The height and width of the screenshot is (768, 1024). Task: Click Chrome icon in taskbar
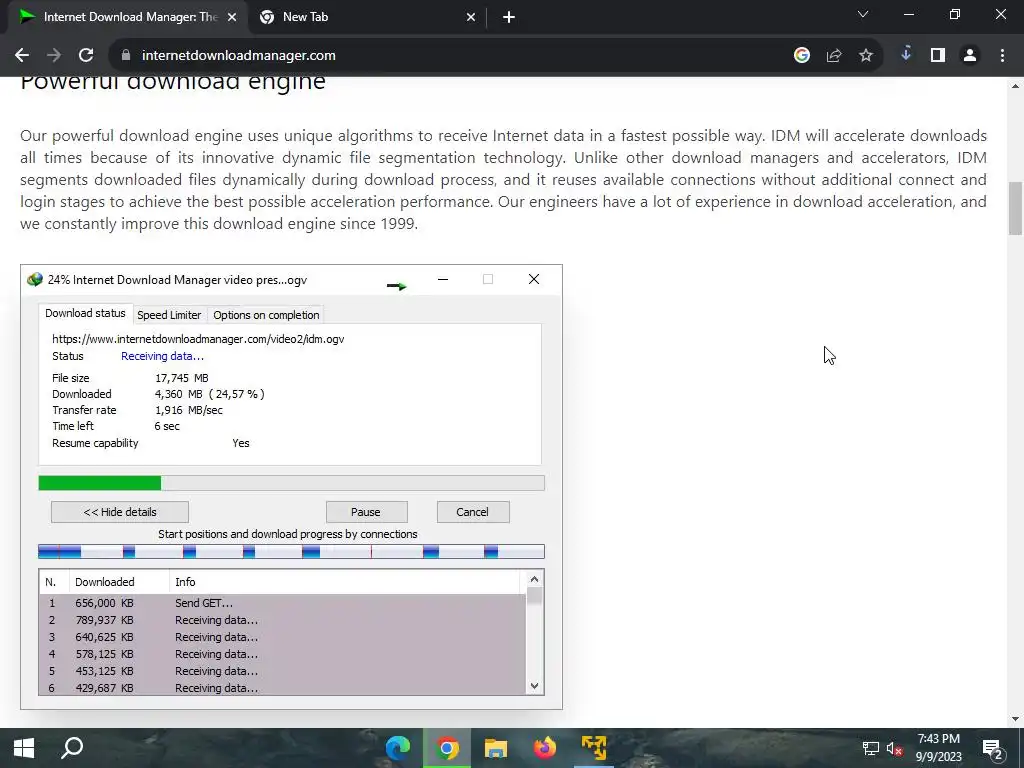tap(447, 748)
